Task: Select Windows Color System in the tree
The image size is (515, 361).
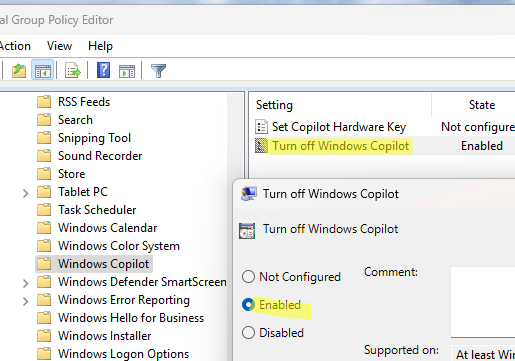Action: [119, 246]
